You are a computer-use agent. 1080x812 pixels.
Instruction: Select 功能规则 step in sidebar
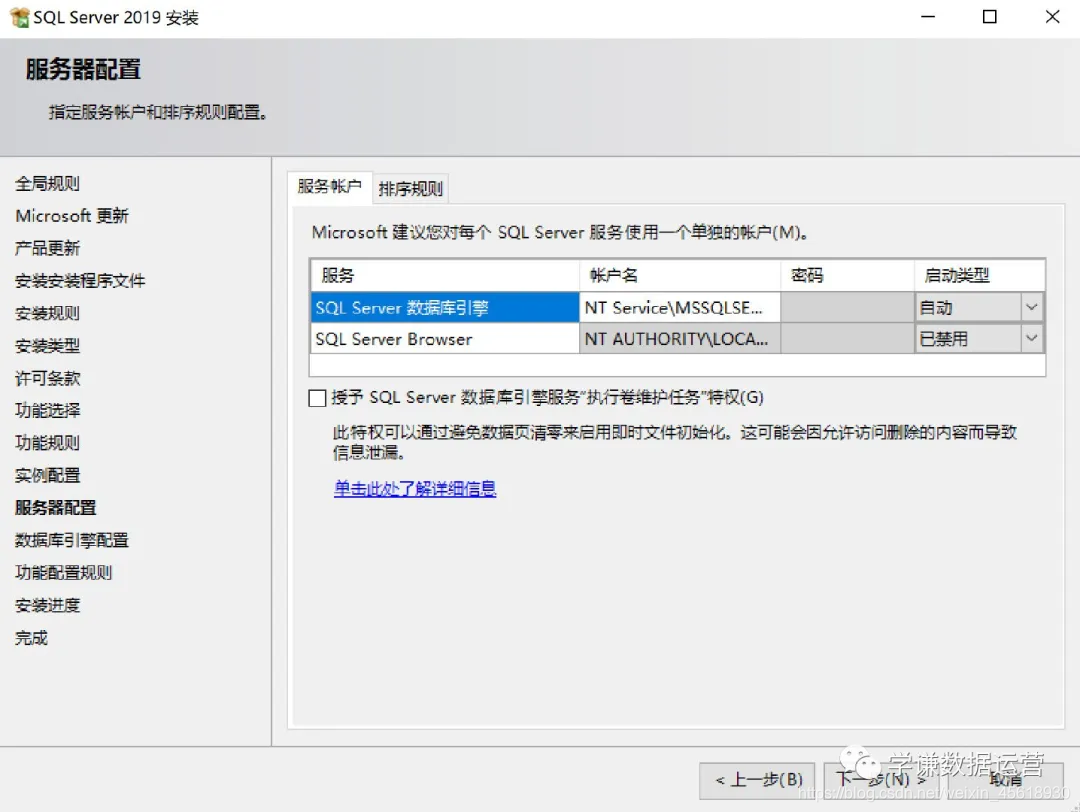click(x=48, y=443)
